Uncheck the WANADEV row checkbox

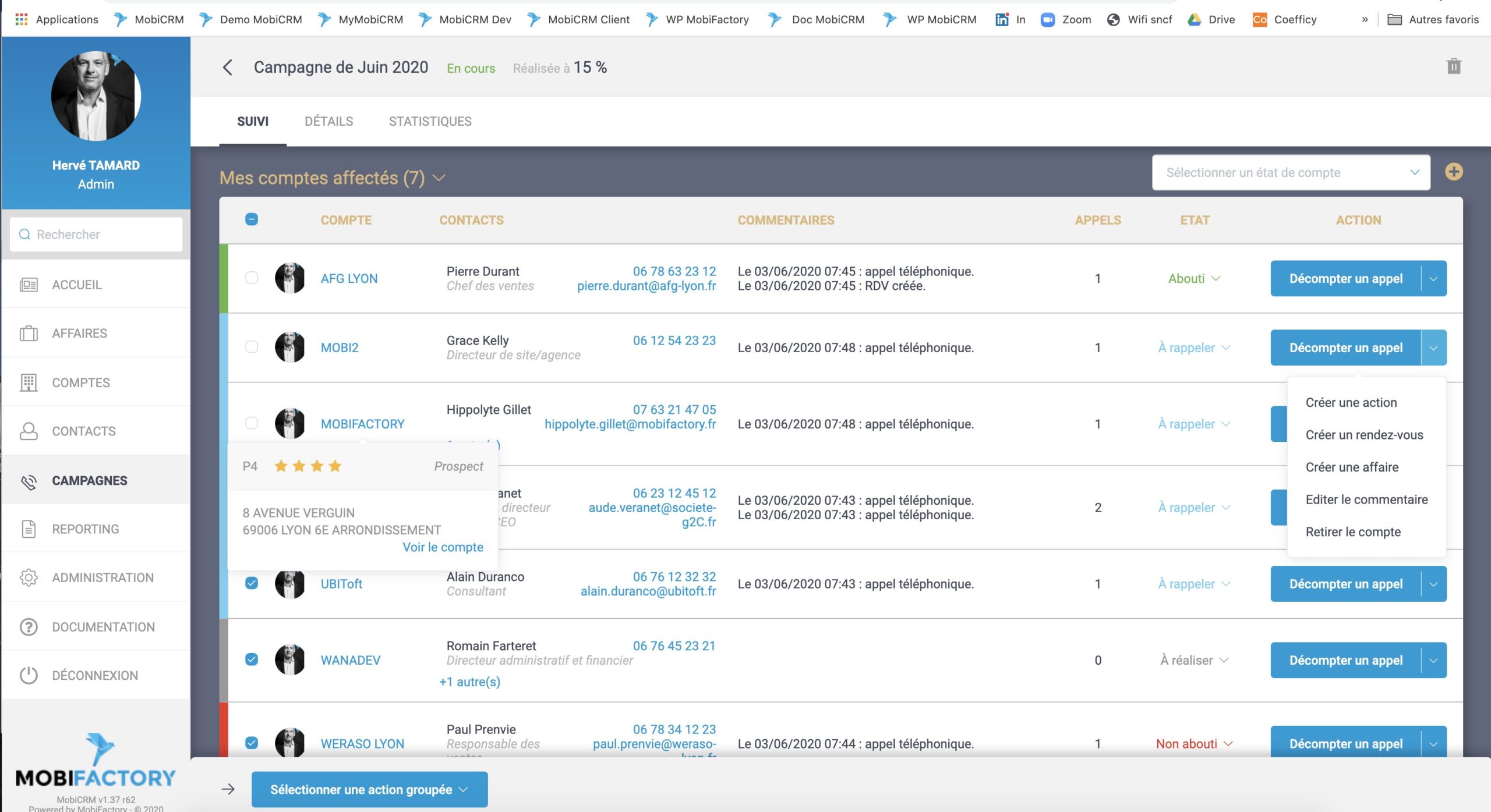(252, 659)
